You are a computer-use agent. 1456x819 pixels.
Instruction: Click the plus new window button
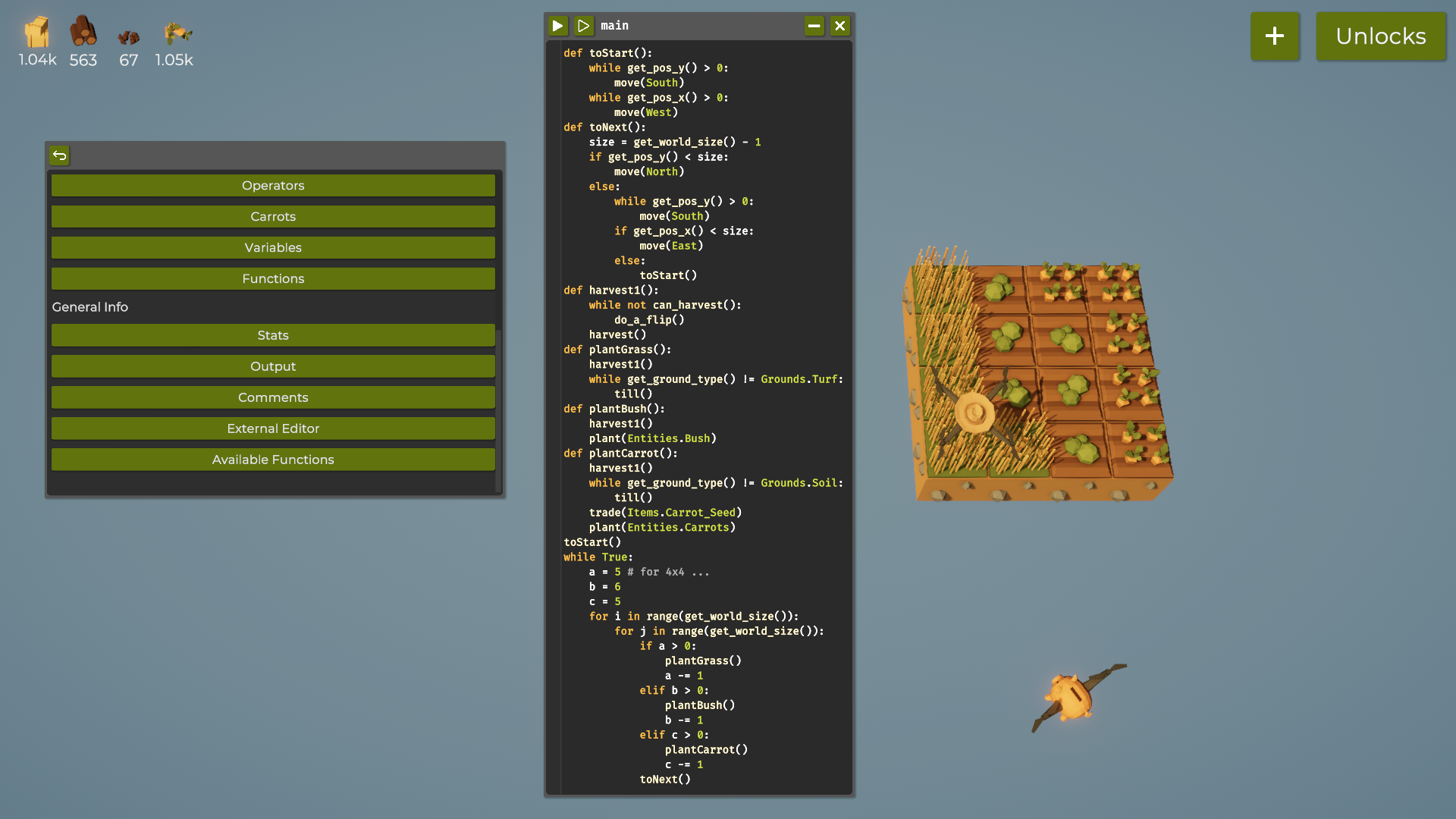click(x=1274, y=36)
